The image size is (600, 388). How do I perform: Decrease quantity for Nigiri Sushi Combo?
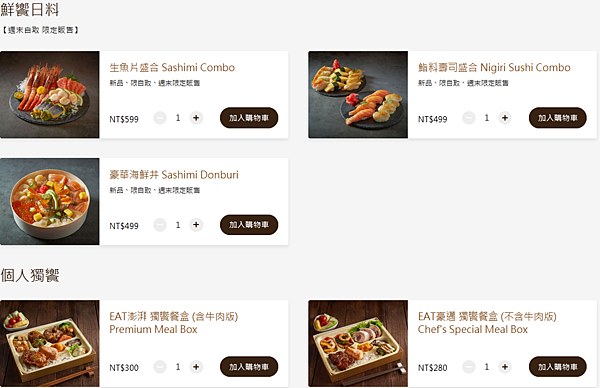click(x=469, y=118)
